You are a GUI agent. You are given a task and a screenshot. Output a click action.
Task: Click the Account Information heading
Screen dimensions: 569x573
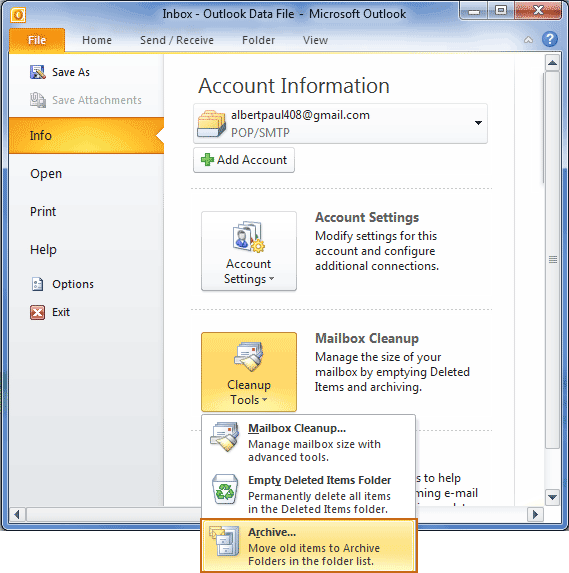[294, 86]
